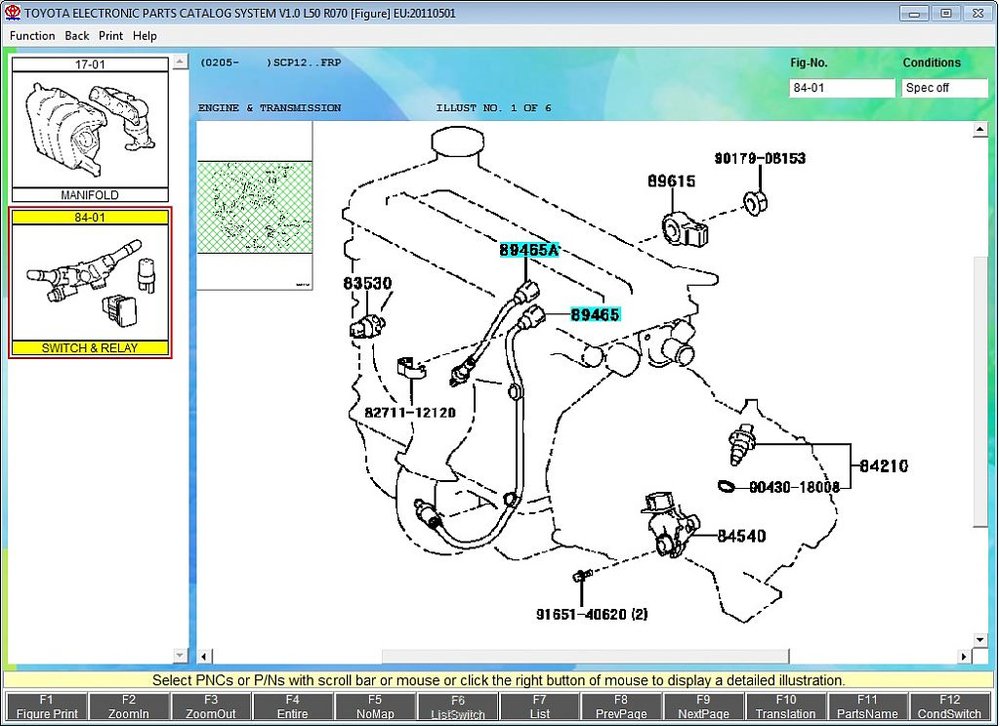Click the highlighted 89465A part label
Screen dimensions: 1000x726
(529, 250)
